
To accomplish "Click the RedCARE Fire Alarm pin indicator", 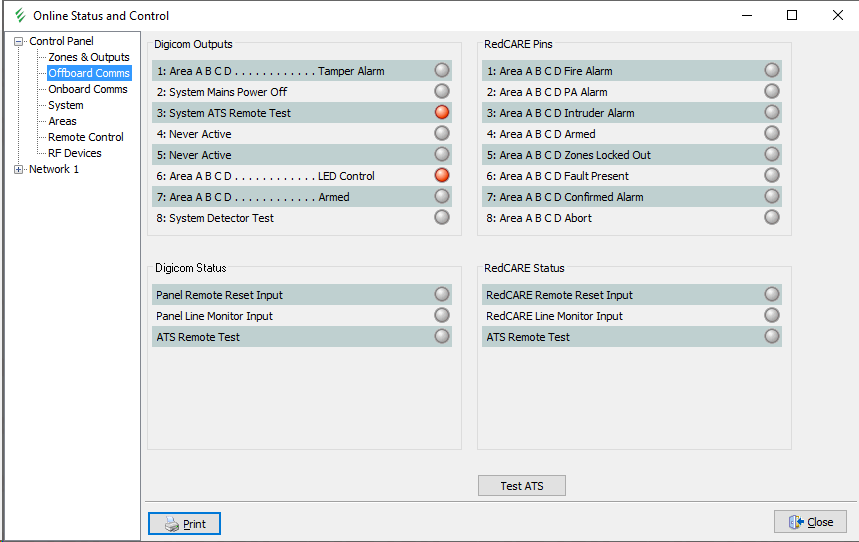I will [771, 70].
